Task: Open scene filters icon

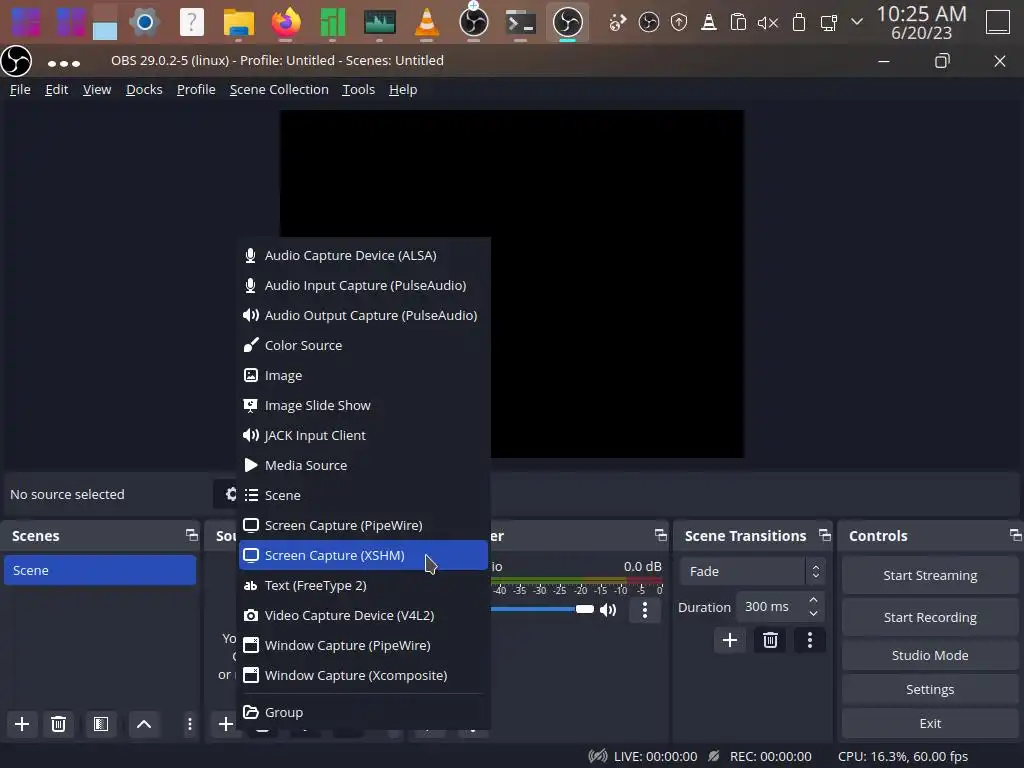Action: [101, 724]
